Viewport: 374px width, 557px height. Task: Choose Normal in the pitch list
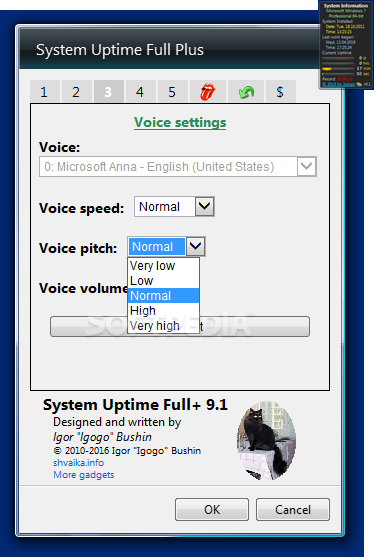point(163,296)
